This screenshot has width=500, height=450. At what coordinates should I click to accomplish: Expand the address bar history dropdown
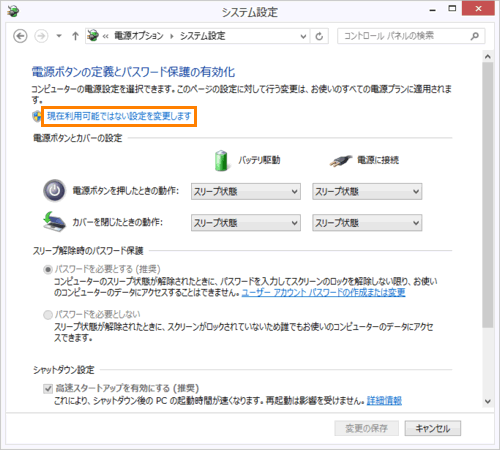[303, 36]
